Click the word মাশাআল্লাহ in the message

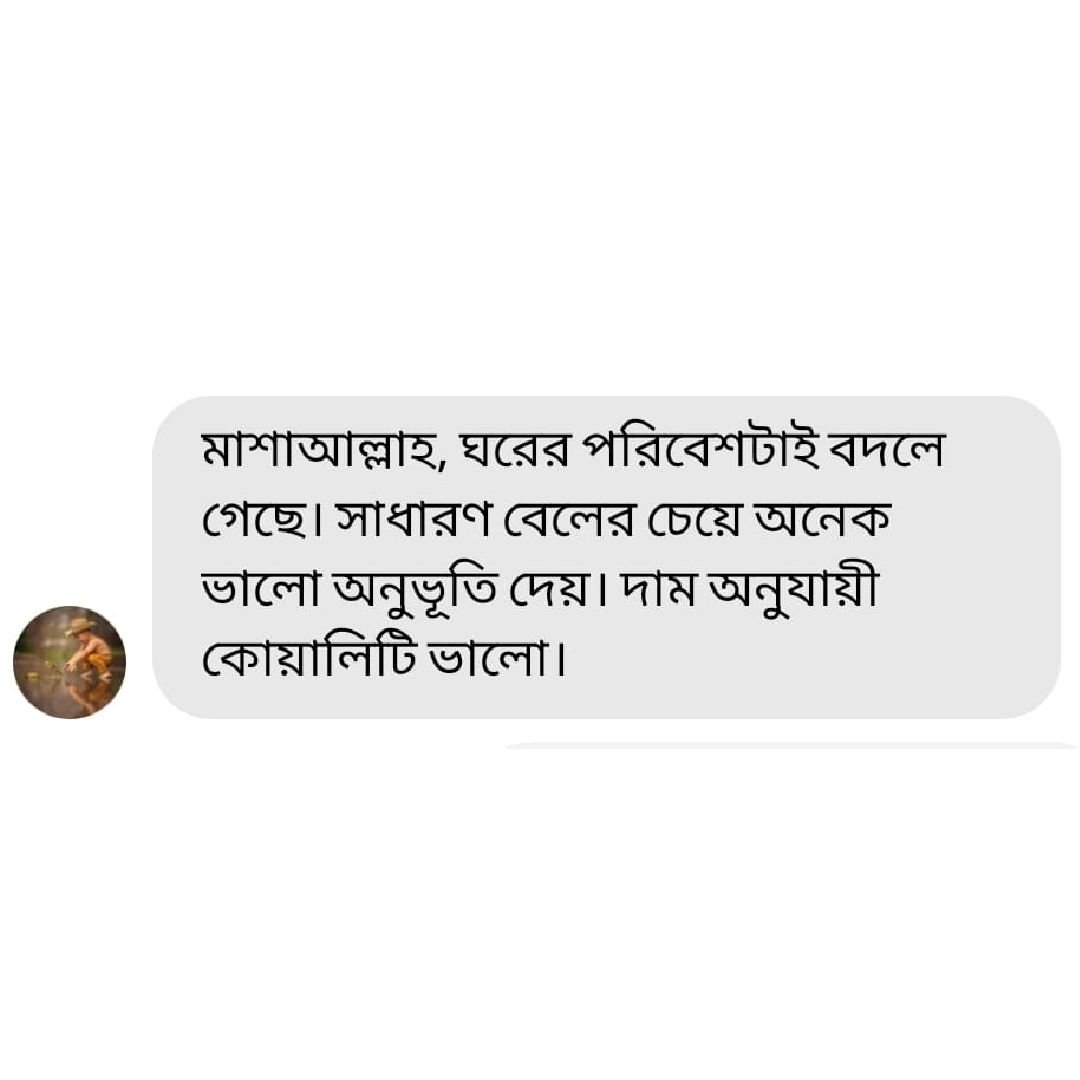pyautogui.click(x=320, y=451)
